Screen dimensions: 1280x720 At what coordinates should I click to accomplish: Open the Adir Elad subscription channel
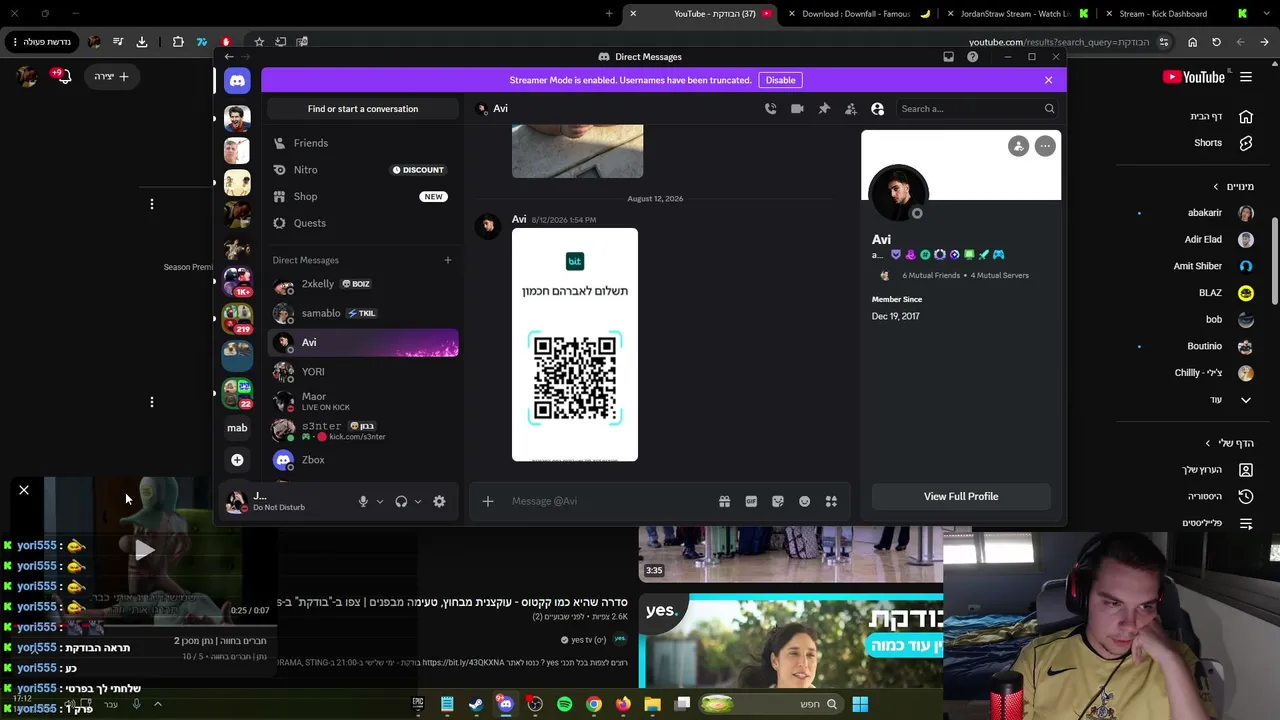(1219, 240)
